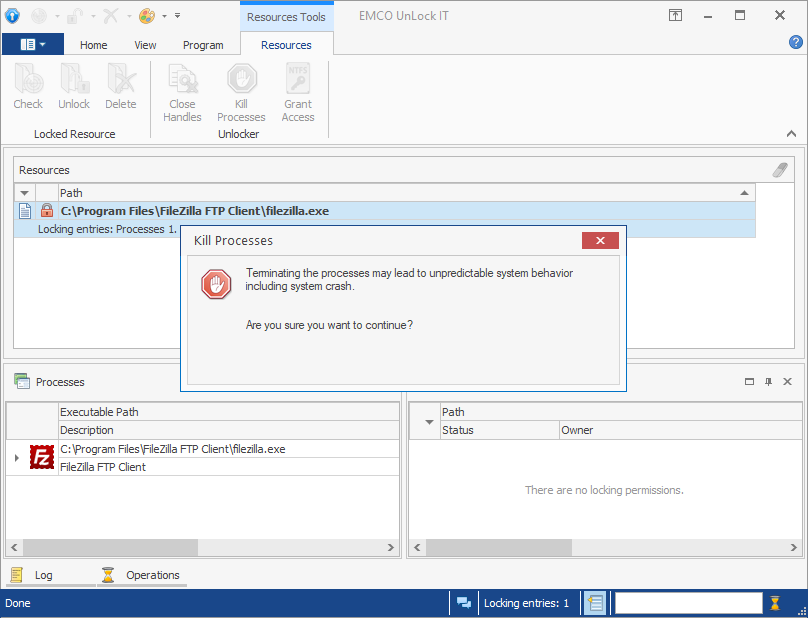Maximize the Processes panel

(749, 381)
